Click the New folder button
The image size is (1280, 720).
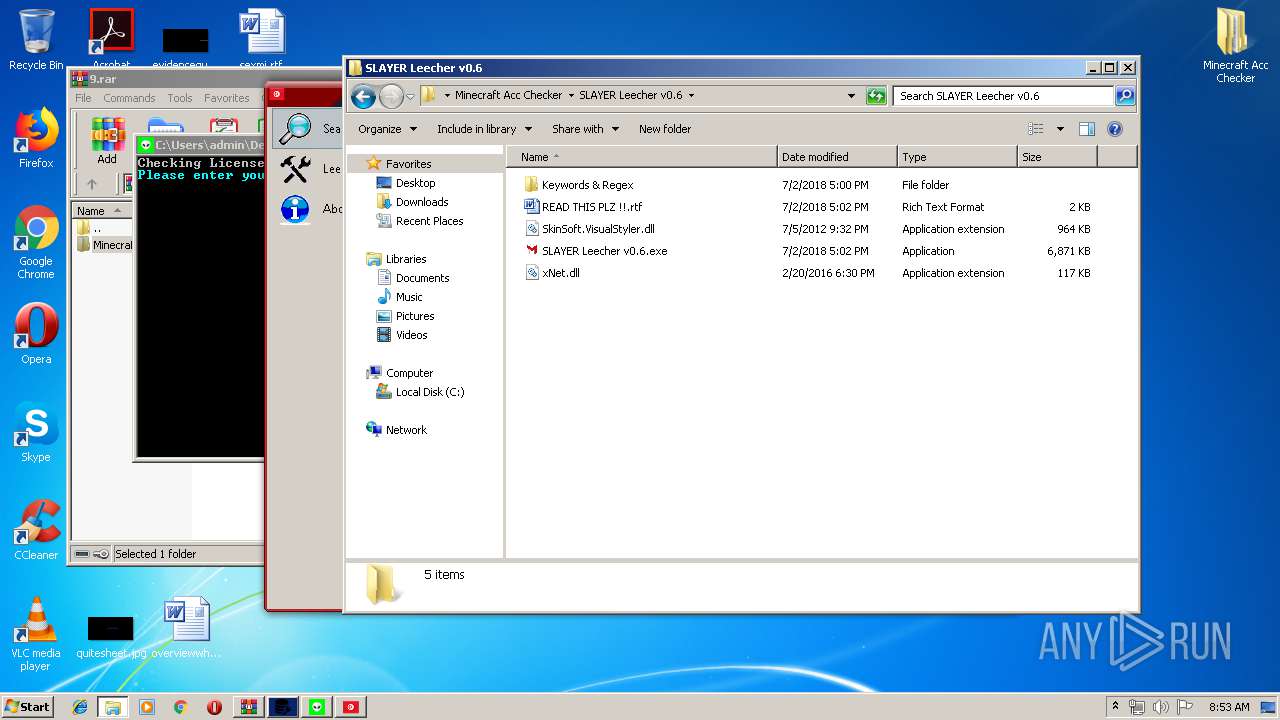tap(665, 129)
